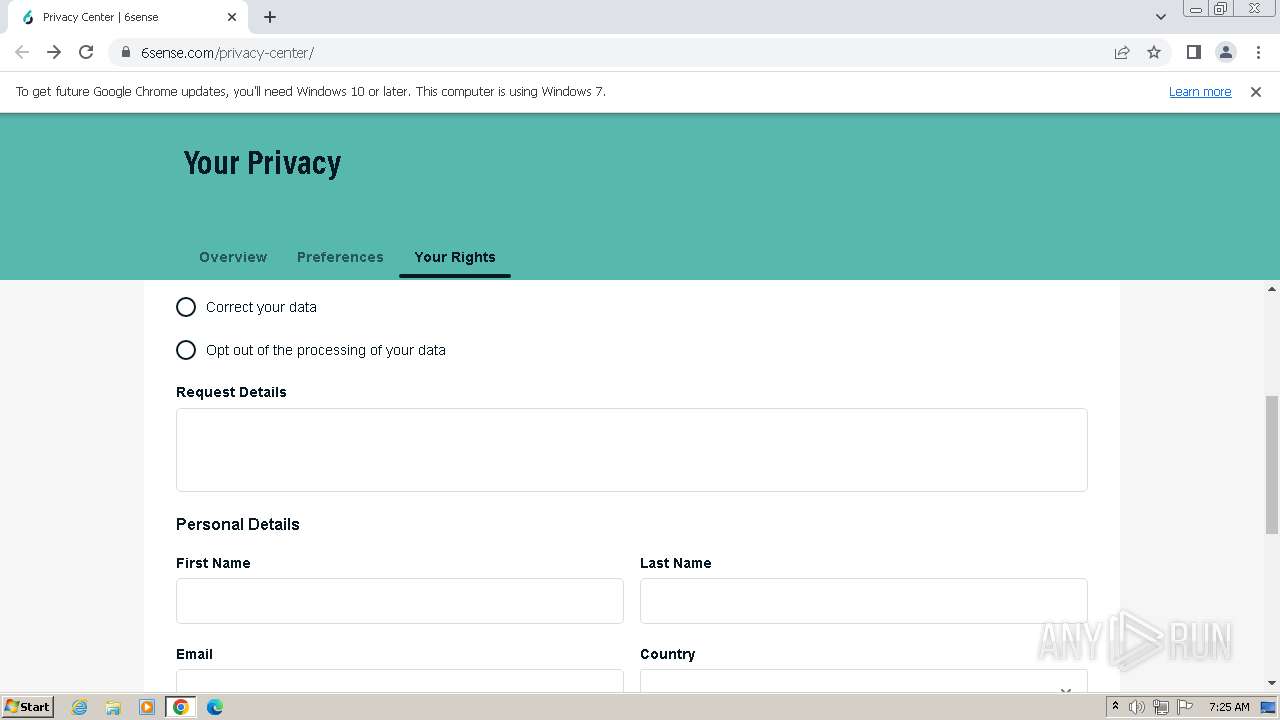The width and height of the screenshot is (1280, 720).
Task: Click the Your Privacy heading
Action: pos(262,163)
